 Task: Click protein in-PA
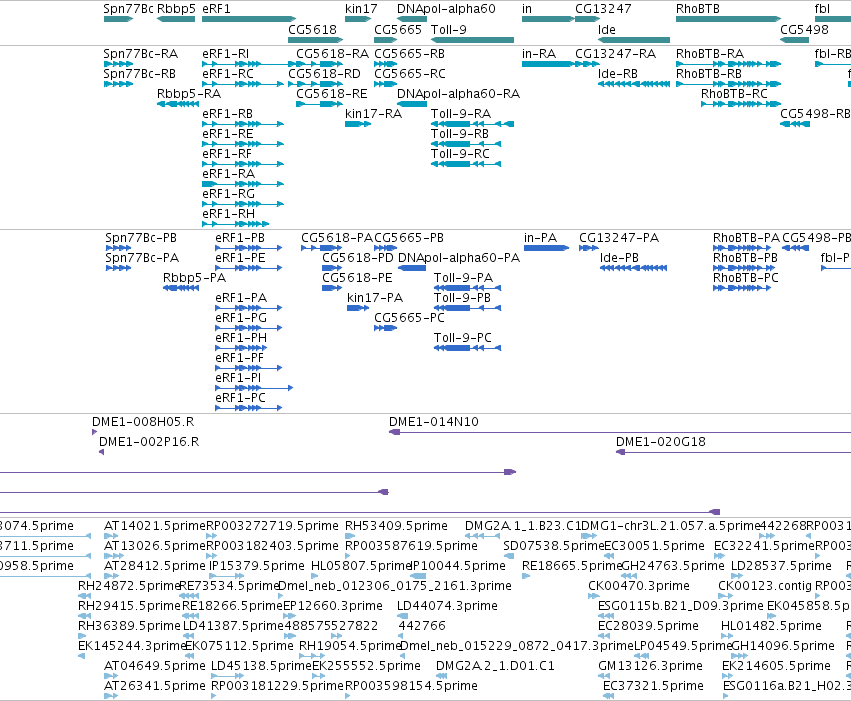pyautogui.click(x=541, y=238)
